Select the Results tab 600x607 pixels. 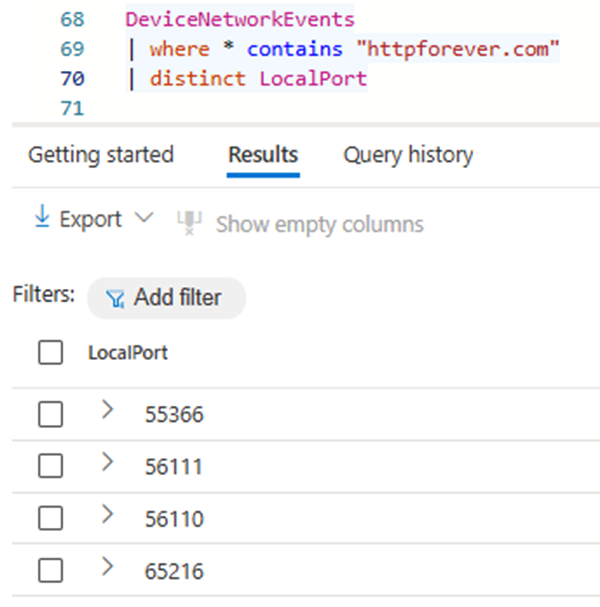click(x=263, y=155)
